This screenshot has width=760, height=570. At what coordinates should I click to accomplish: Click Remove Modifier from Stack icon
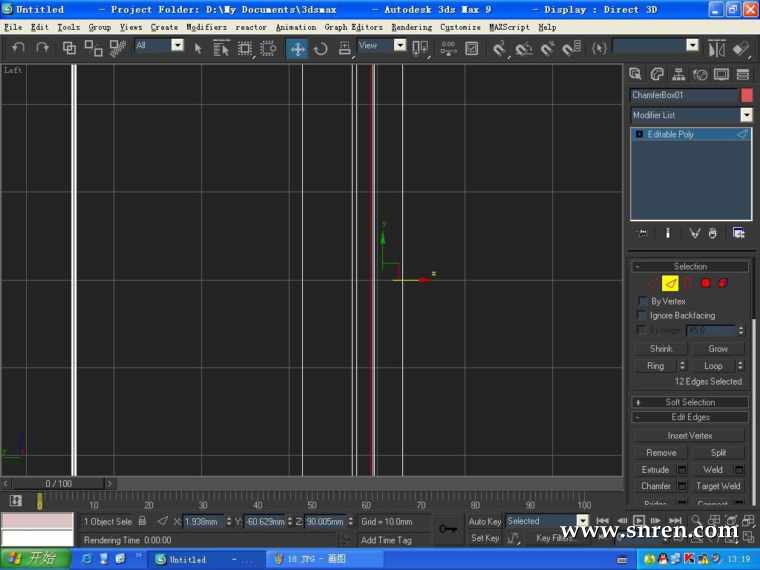pyautogui.click(x=712, y=234)
